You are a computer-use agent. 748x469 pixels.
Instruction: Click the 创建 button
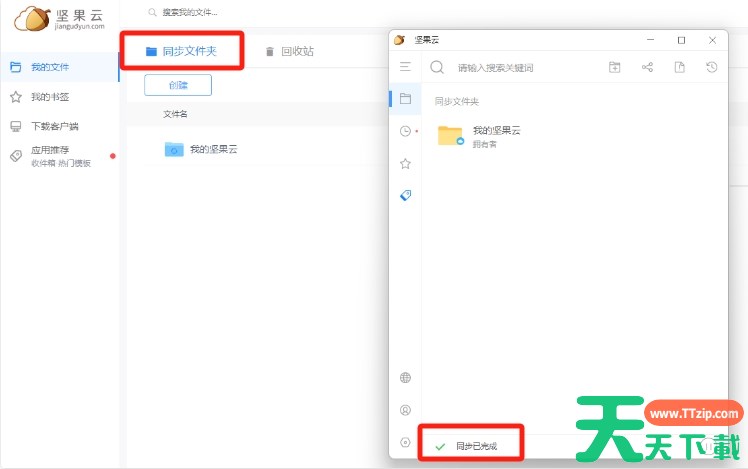(178, 85)
